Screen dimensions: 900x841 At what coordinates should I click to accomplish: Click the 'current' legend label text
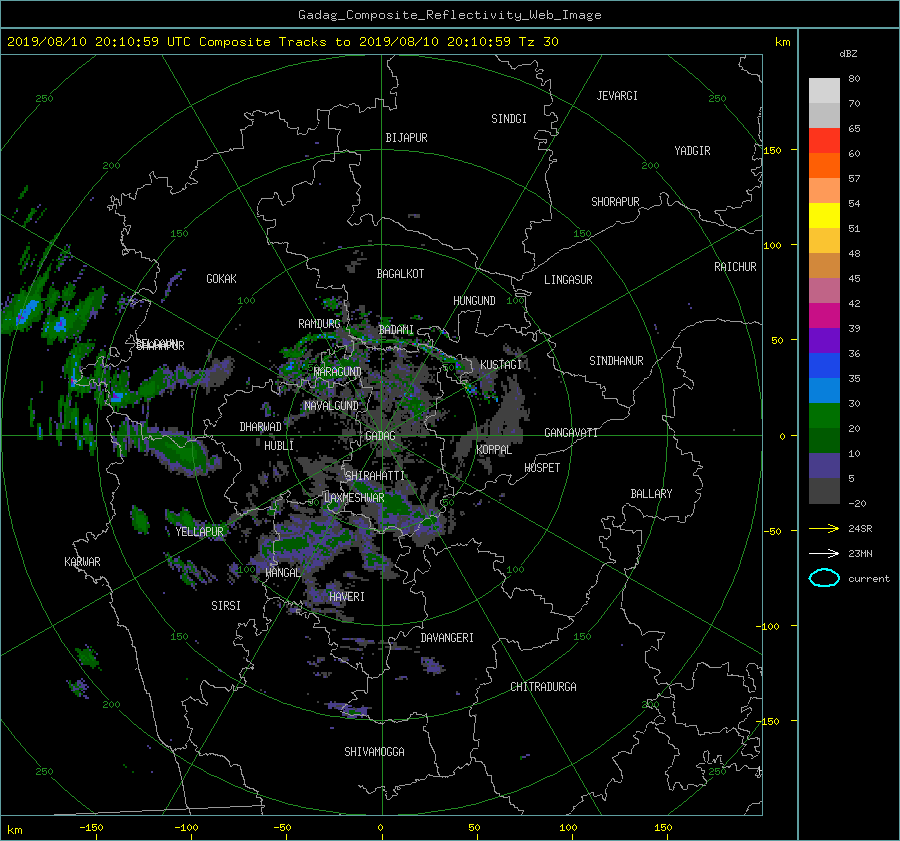tap(868, 579)
